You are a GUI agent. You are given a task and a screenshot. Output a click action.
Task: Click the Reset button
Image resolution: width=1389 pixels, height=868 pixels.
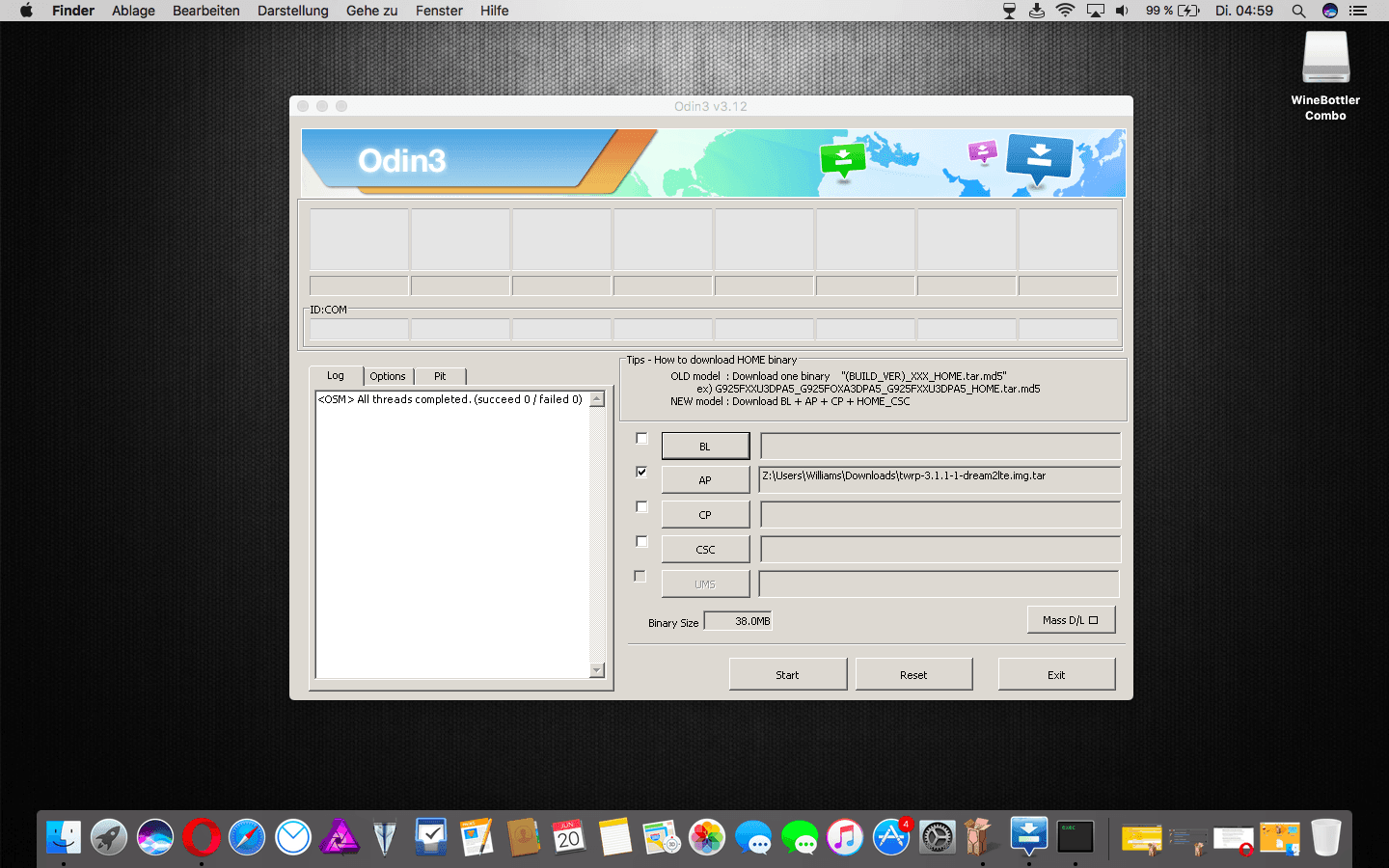click(913, 675)
